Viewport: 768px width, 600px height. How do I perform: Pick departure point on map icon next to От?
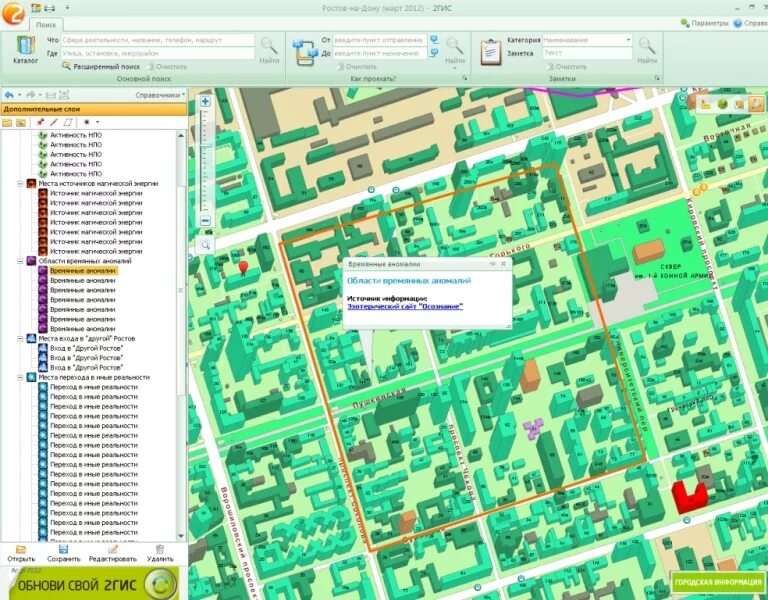pyautogui.click(x=434, y=40)
